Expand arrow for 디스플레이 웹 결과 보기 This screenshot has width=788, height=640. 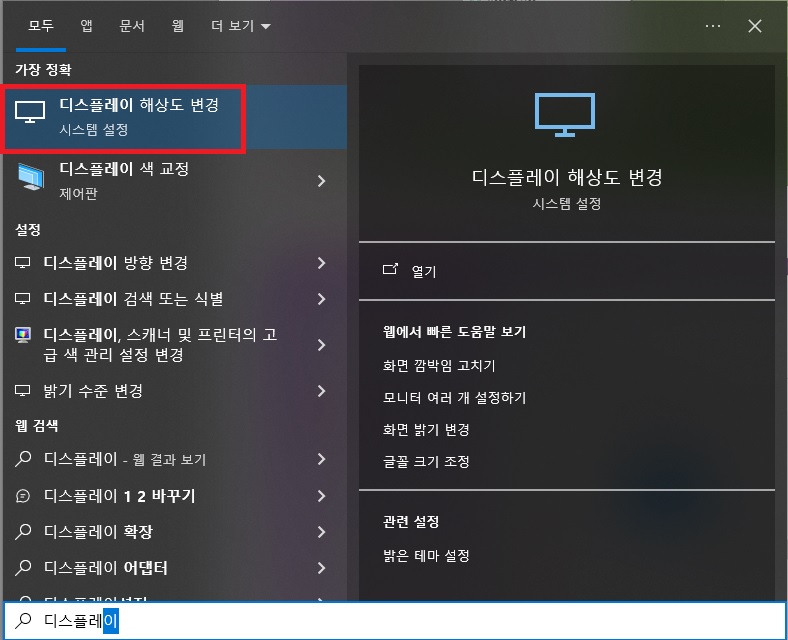tap(322, 459)
